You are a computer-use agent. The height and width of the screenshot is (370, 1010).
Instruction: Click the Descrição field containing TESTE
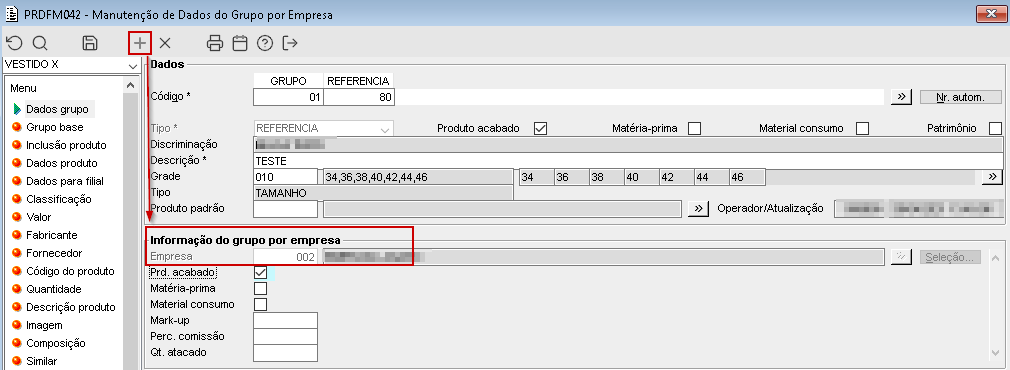tap(628, 161)
